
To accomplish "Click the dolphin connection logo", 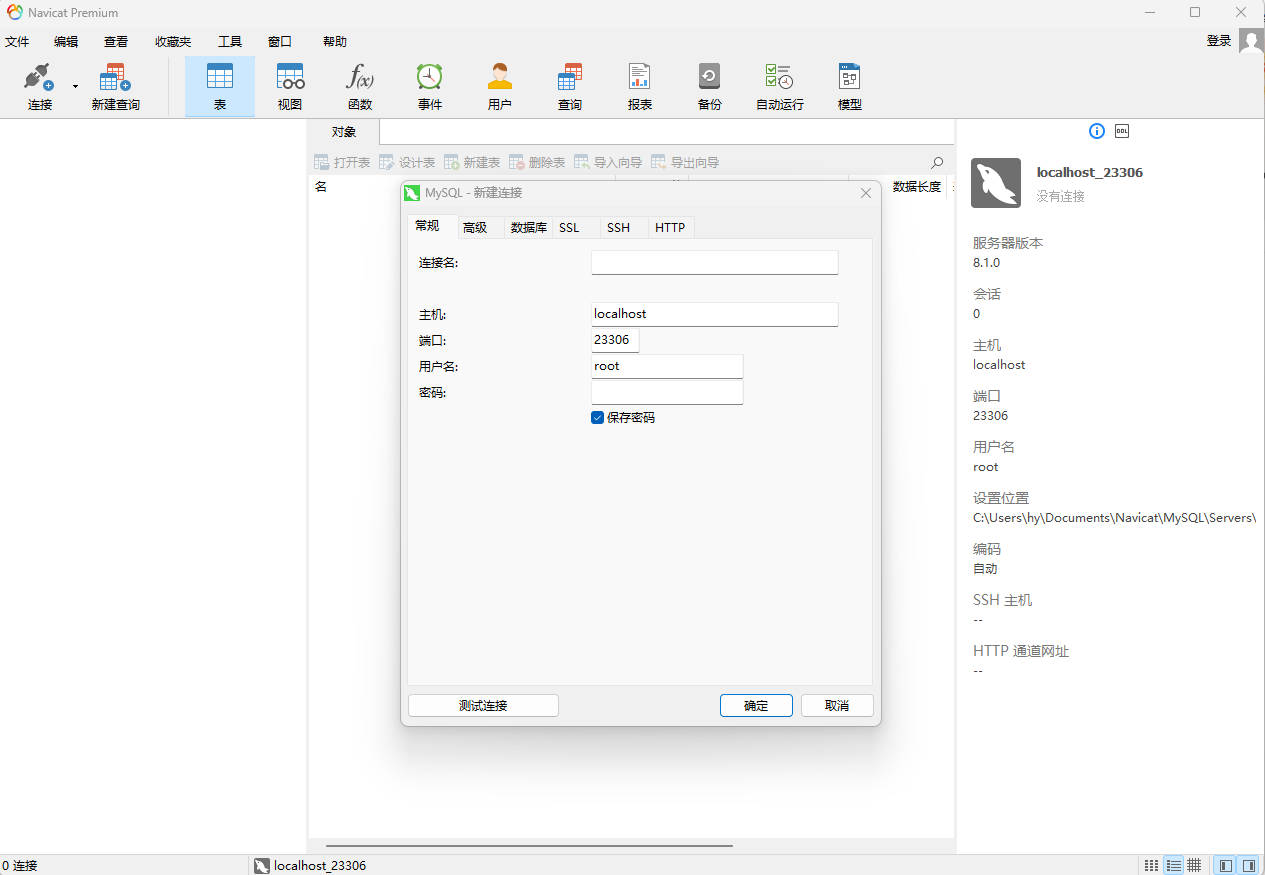I will coord(996,183).
